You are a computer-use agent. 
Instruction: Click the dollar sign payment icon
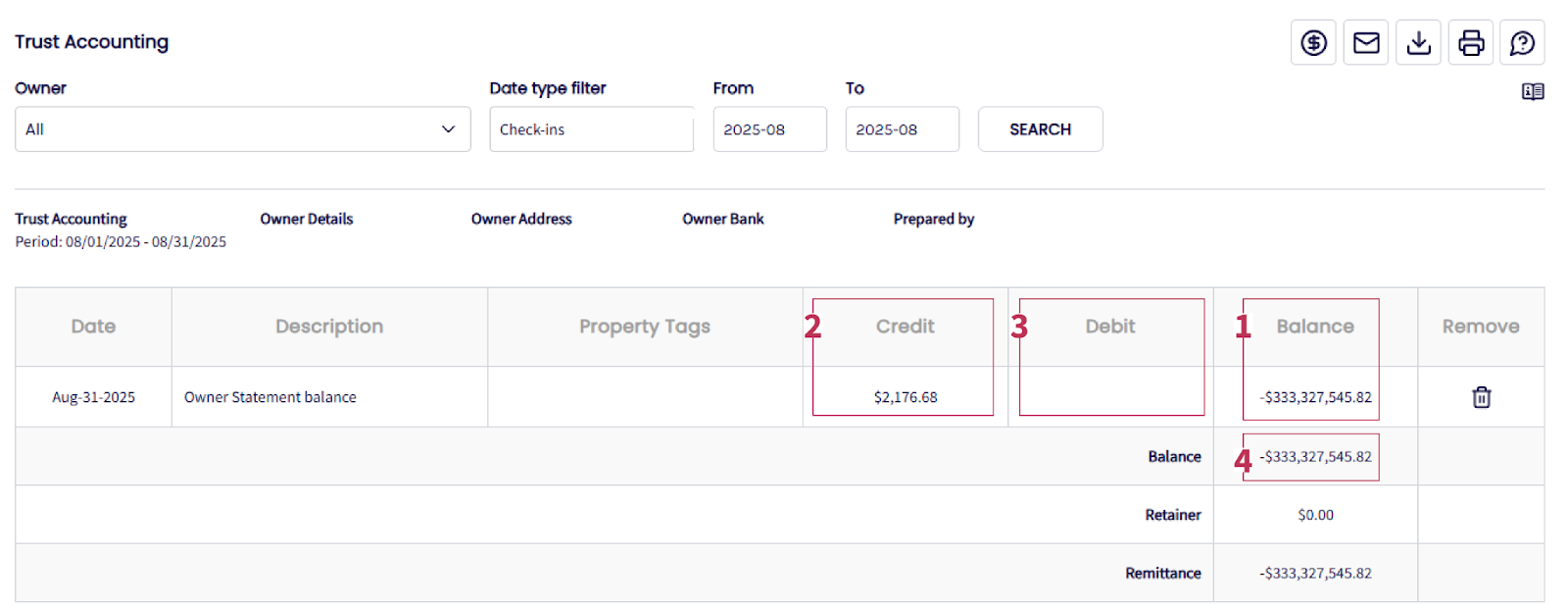tap(1313, 43)
